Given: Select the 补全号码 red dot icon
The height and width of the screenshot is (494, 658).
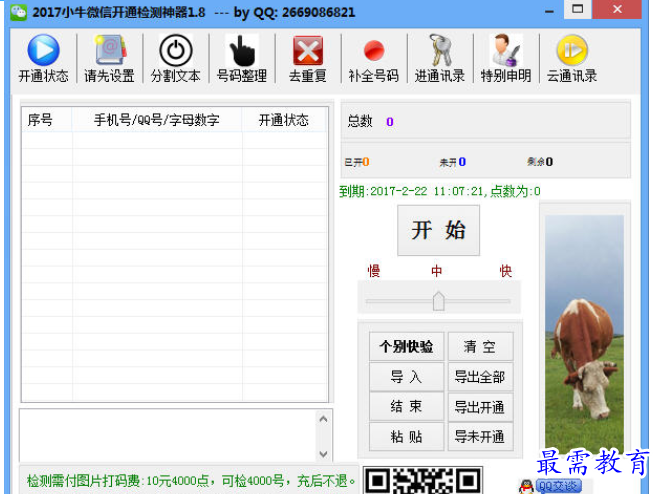Looking at the screenshot, I should (x=373, y=50).
